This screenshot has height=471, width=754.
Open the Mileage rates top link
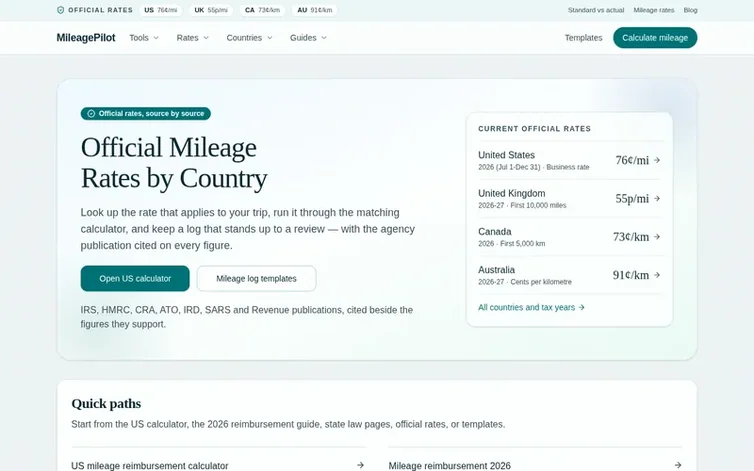(x=653, y=10)
